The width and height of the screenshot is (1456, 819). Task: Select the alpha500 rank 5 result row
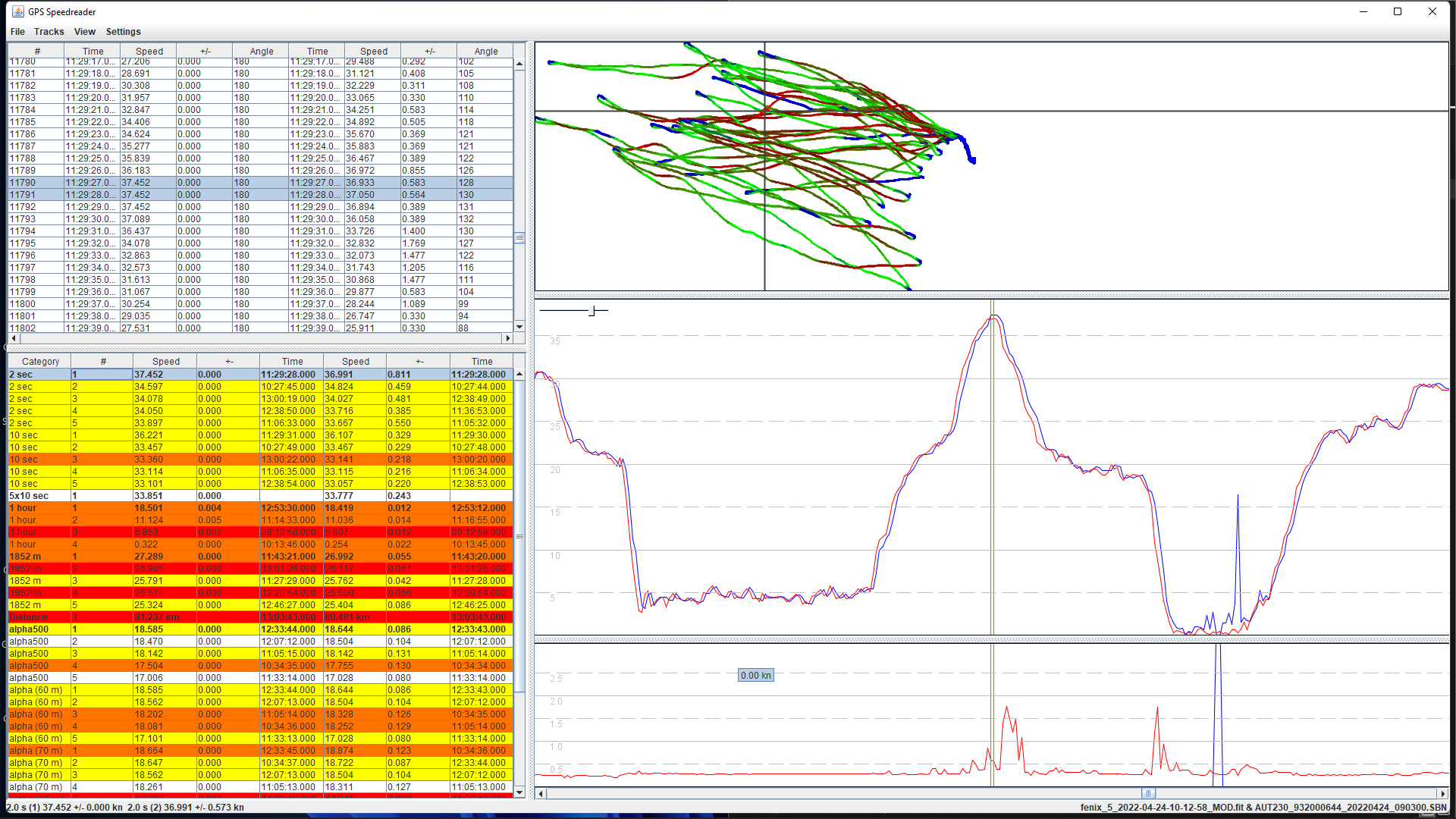260,678
